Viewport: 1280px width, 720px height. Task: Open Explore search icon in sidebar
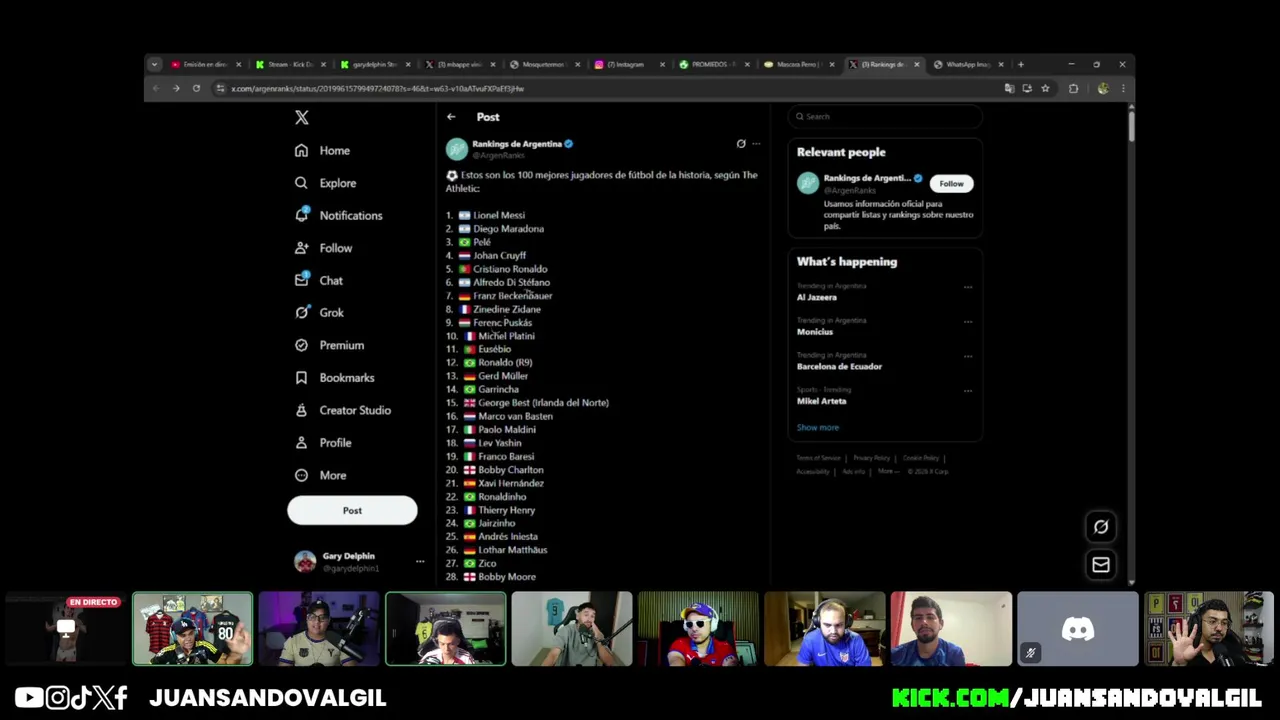[x=301, y=183]
